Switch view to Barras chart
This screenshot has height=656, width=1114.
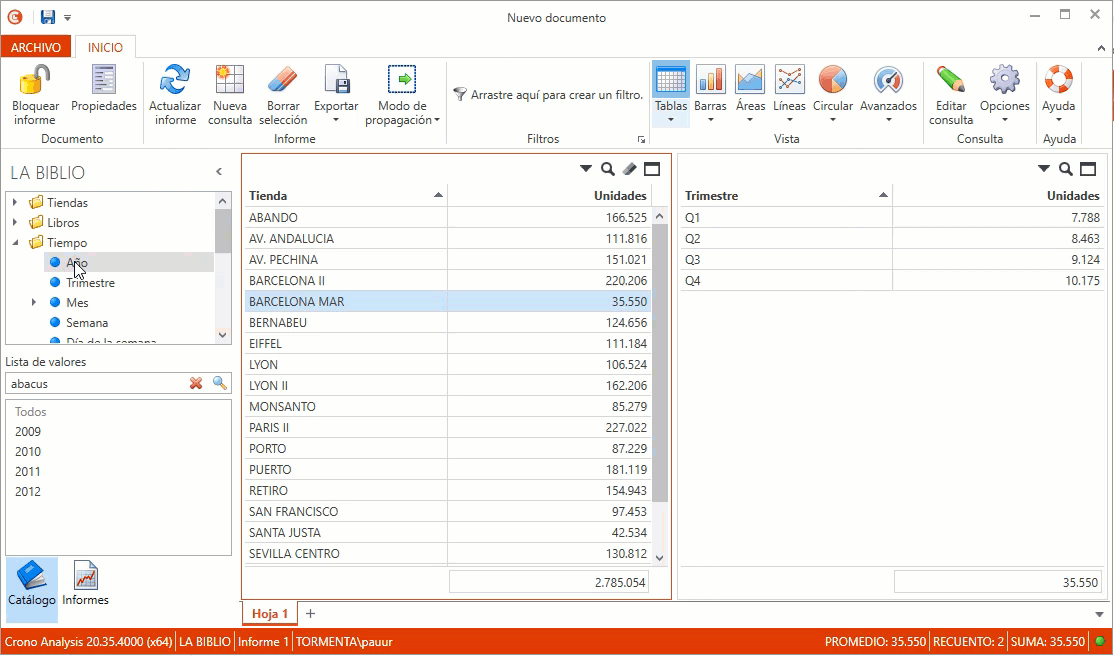coord(710,80)
